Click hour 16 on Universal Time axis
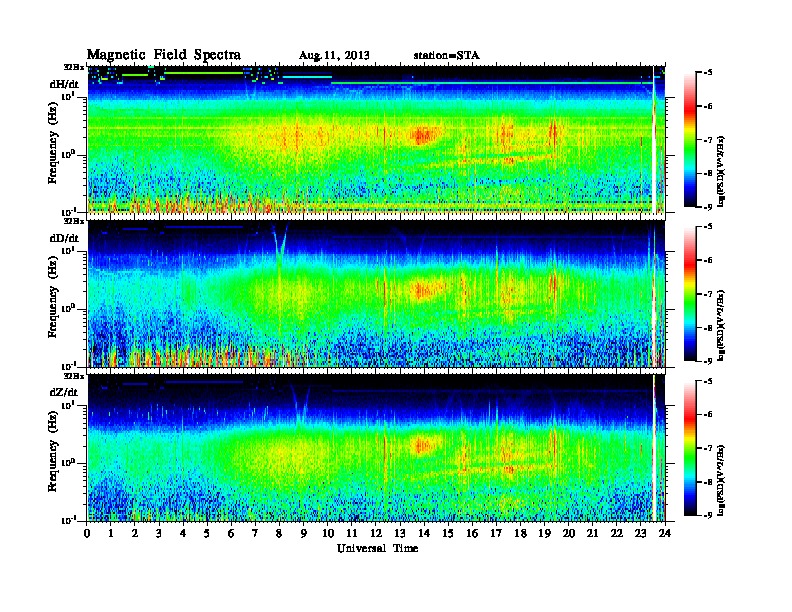 472,533
